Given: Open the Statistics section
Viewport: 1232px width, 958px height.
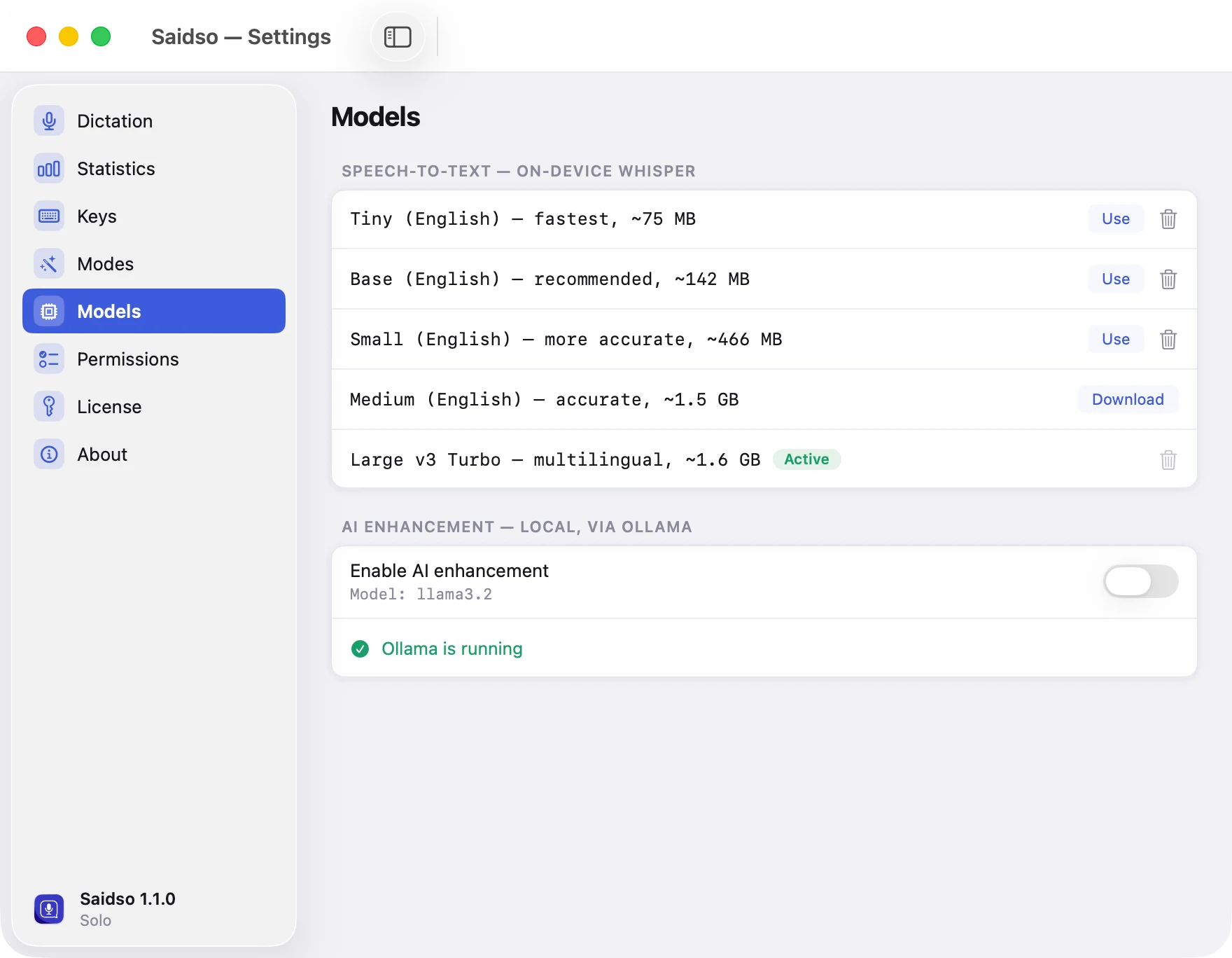Looking at the screenshot, I should pyautogui.click(x=154, y=169).
